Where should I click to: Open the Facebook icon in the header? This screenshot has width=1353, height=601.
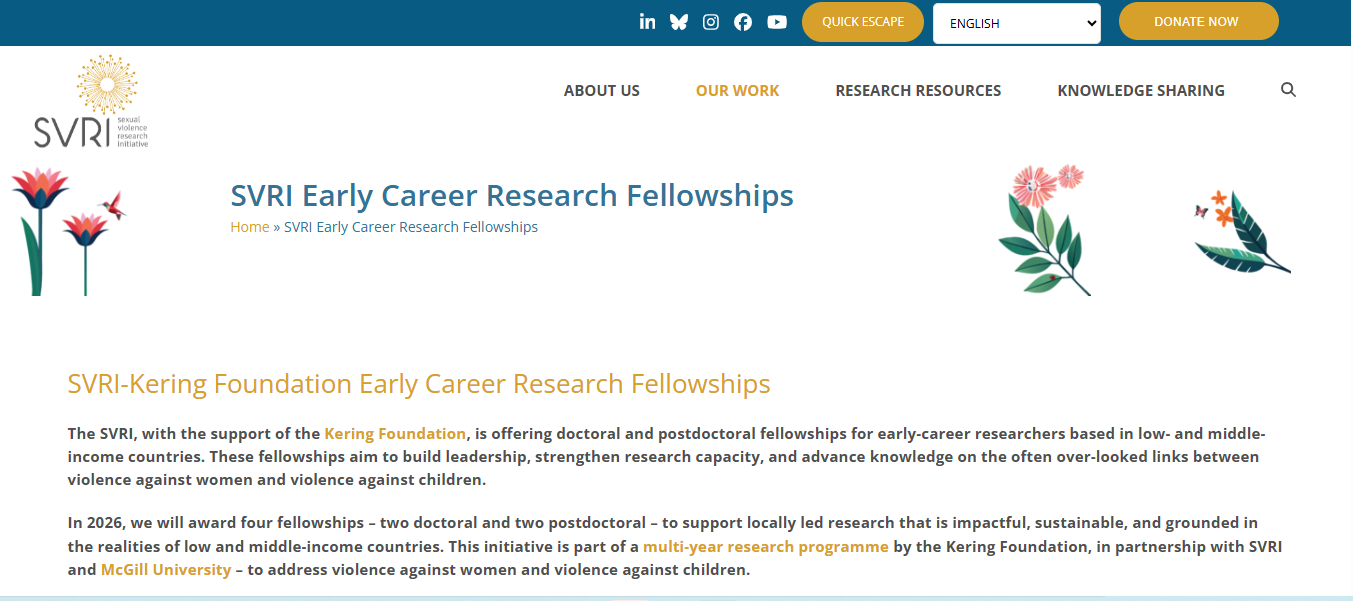coord(743,20)
